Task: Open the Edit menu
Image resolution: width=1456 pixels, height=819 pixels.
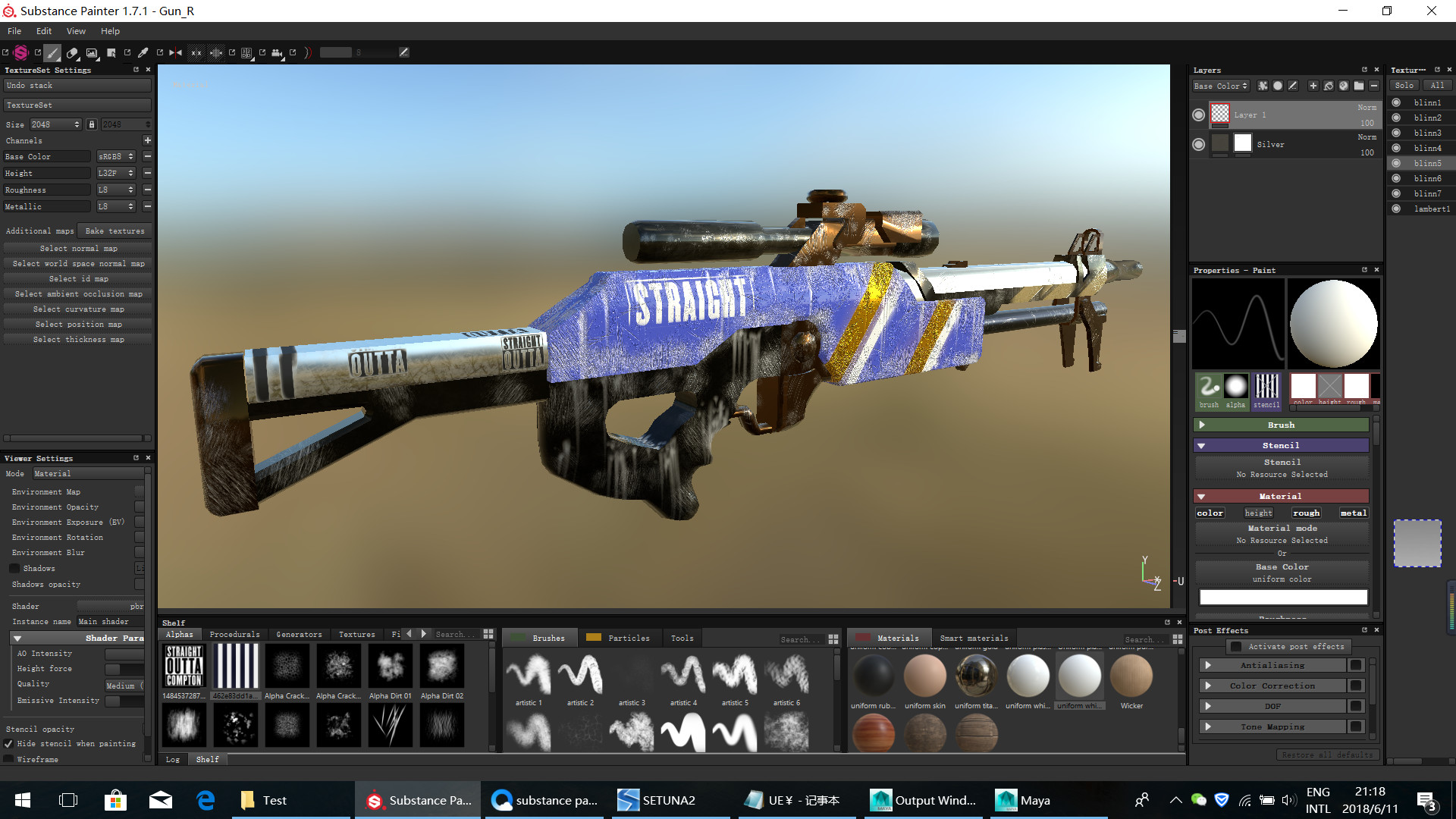Action: coord(44,31)
